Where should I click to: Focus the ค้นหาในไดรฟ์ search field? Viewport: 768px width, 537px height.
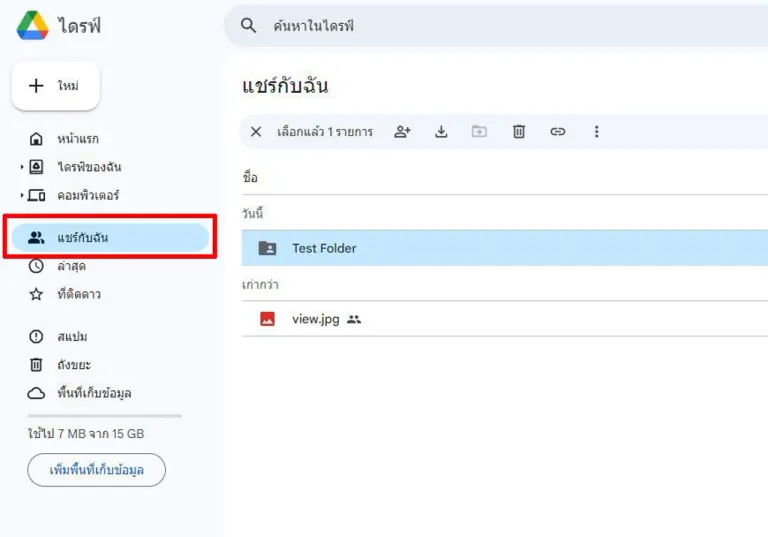tap(496, 25)
